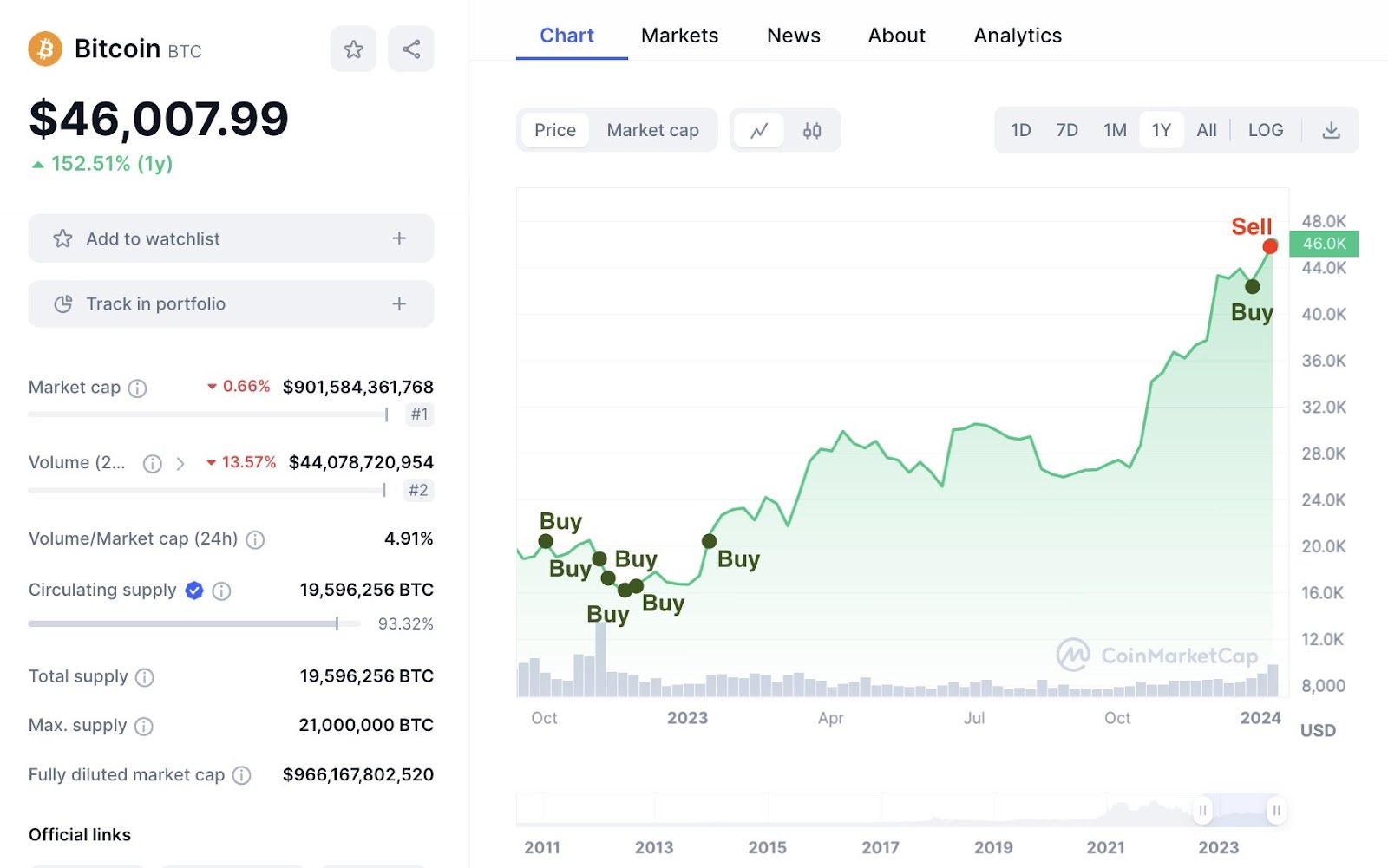This screenshot has width=1388, height=868.
Task: Download chart data with download icon
Action: [1331, 131]
